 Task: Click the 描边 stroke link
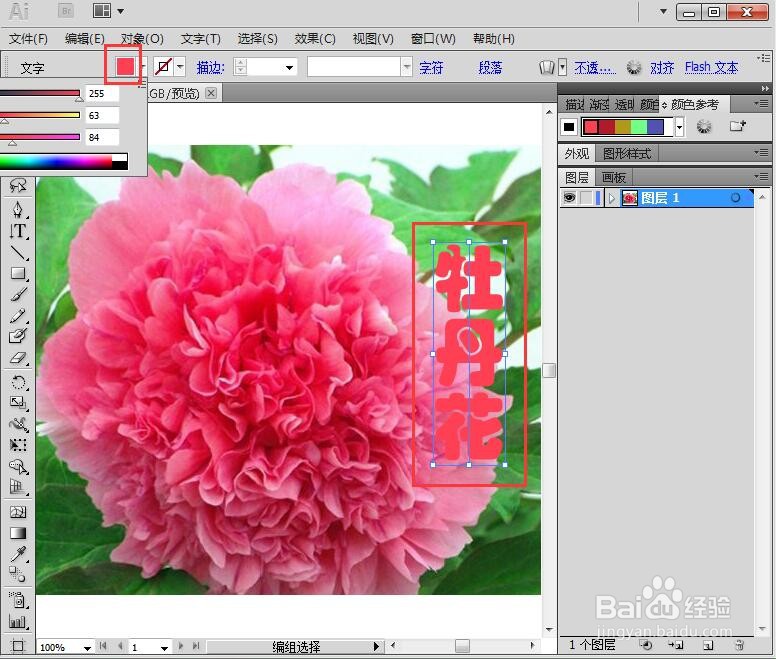pyautogui.click(x=211, y=67)
